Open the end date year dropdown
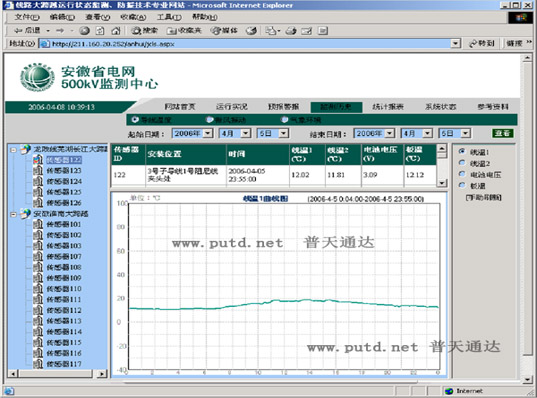537x398 pixels. (389, 133)
